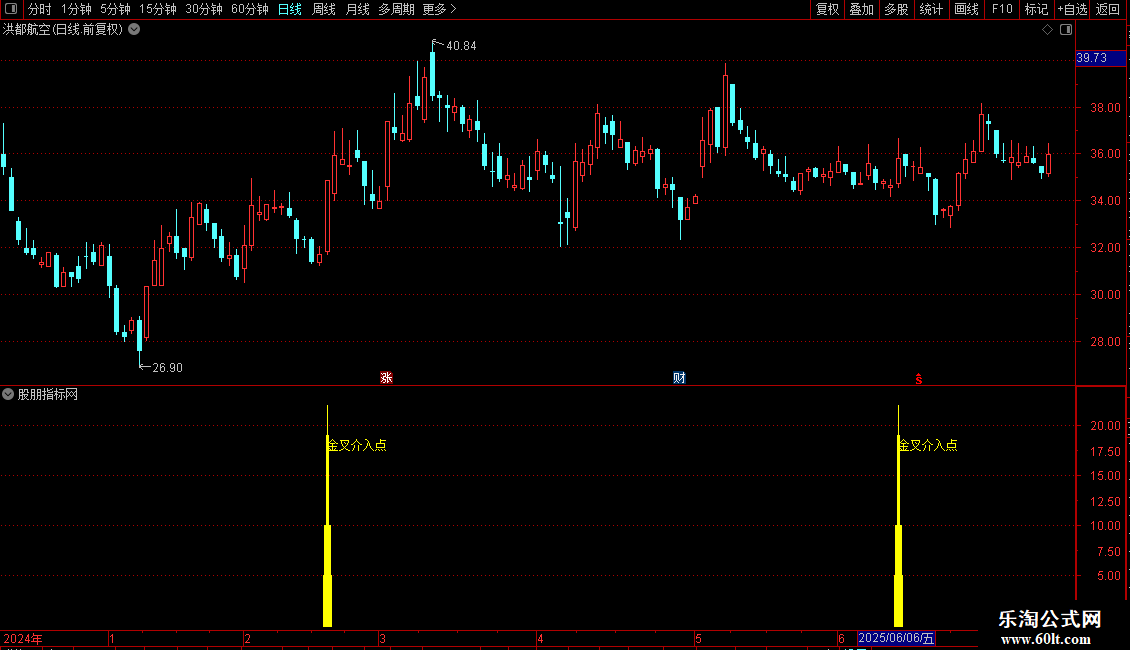Click the 2024年 year label on timeline

23,638
